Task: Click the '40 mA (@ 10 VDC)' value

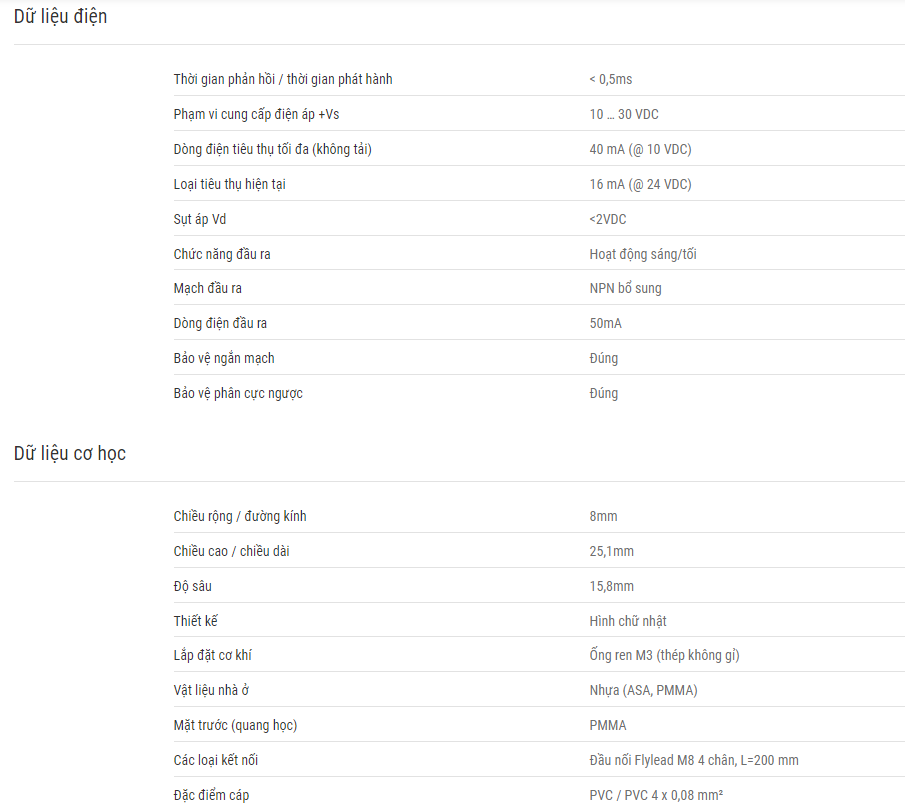Action: point(640,150)
